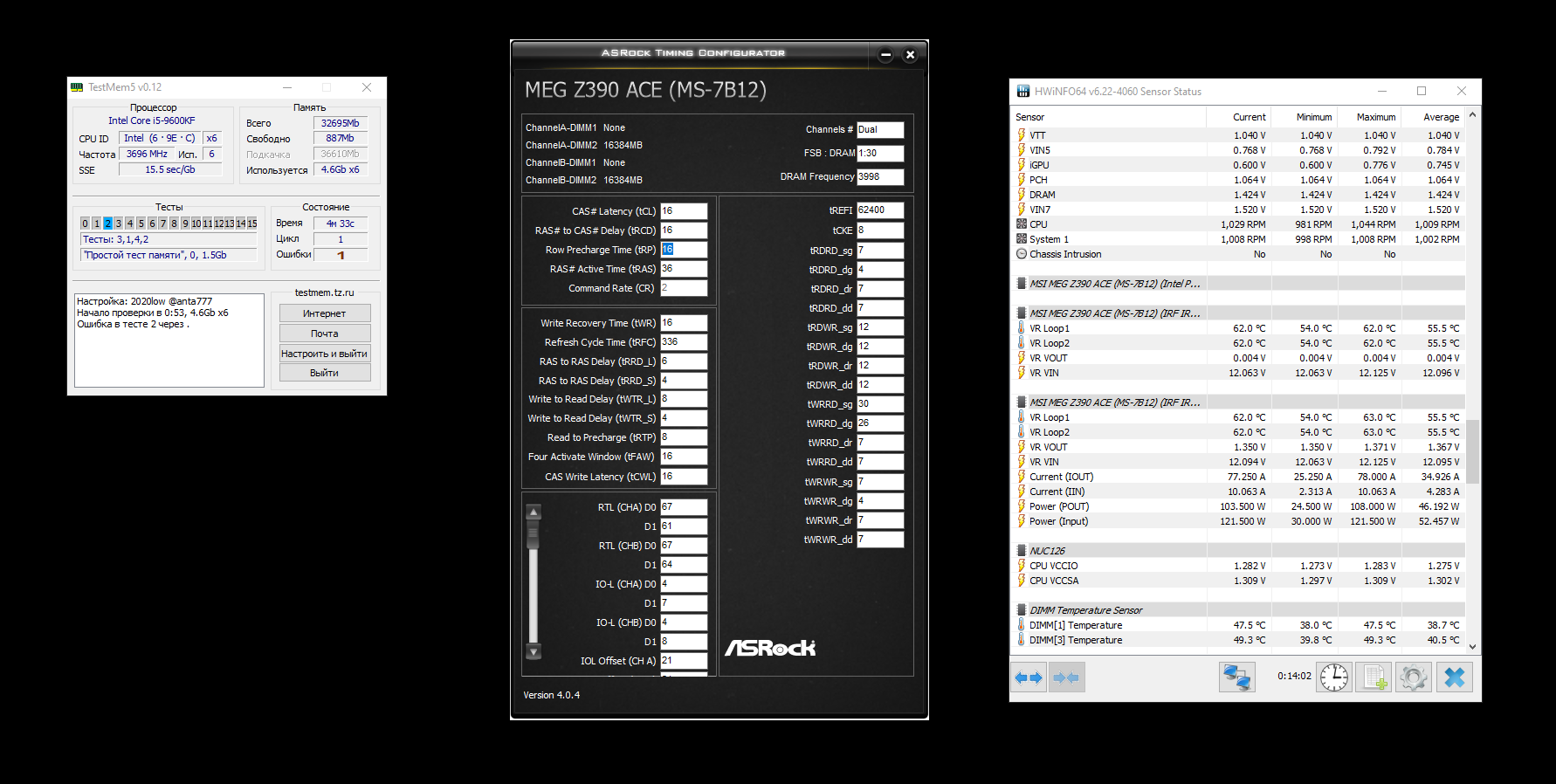Screen dimensions: 1556x784
Task: Click the bolt icon beside Current (IOUT)
Action: tap(1022, 477)
